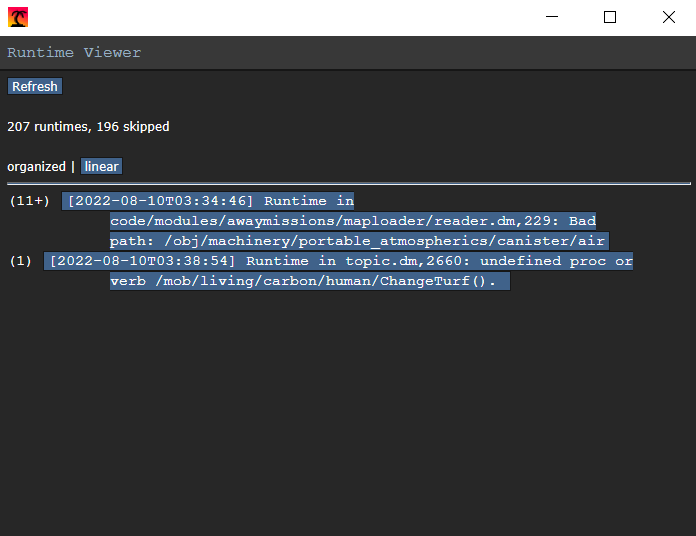Click the horizontal divider below view options

point(348,184)
